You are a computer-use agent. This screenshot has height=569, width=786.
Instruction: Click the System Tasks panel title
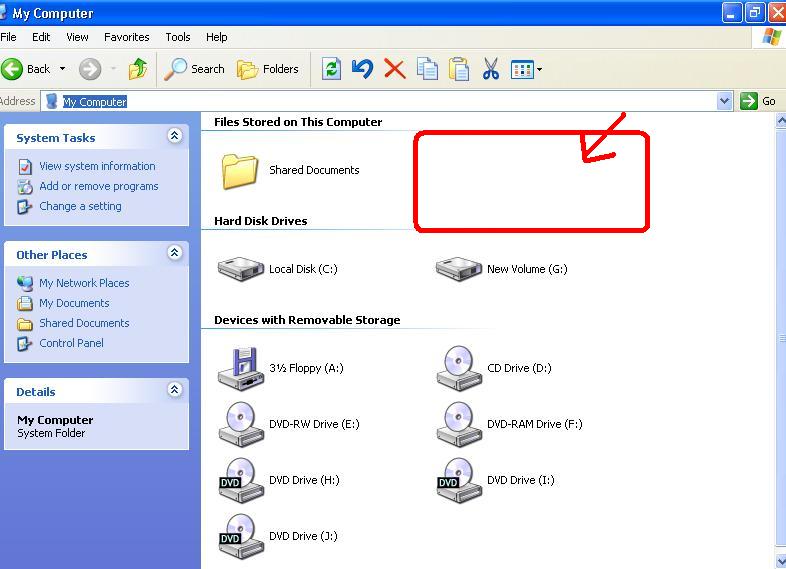pyautogui.click(x=56, y=138)
